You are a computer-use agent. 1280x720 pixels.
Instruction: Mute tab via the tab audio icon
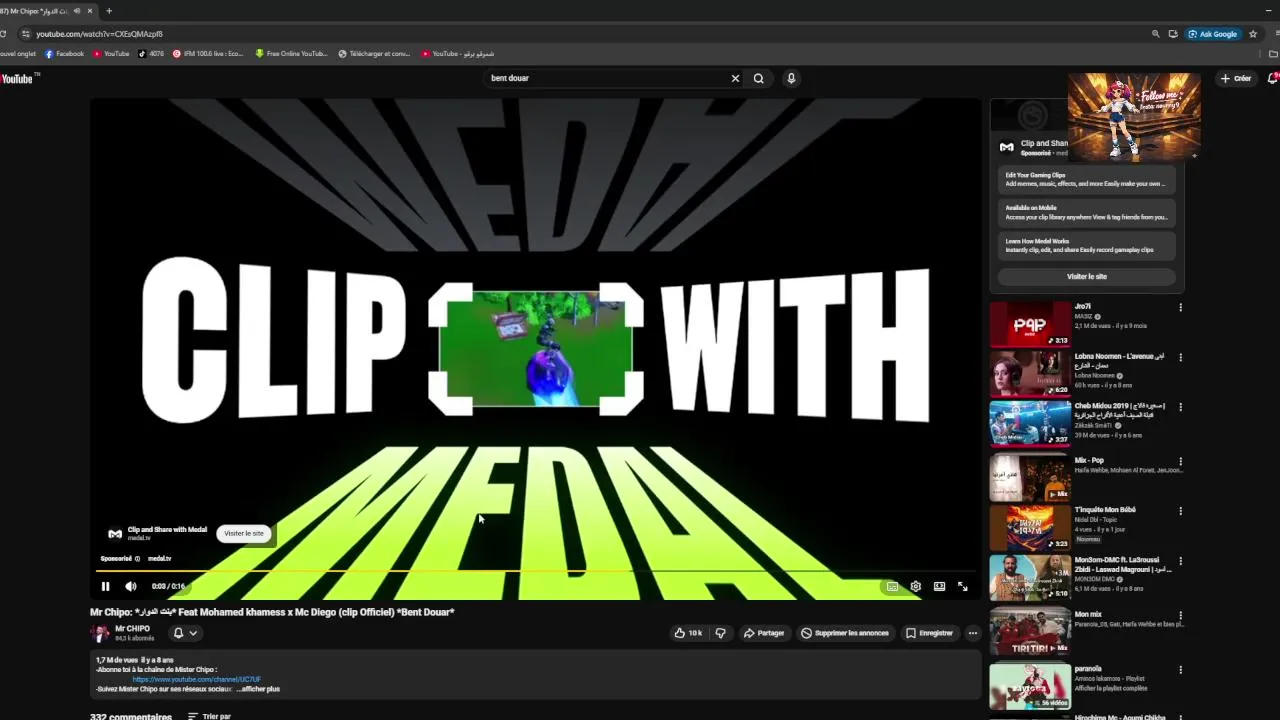(77, 11)
